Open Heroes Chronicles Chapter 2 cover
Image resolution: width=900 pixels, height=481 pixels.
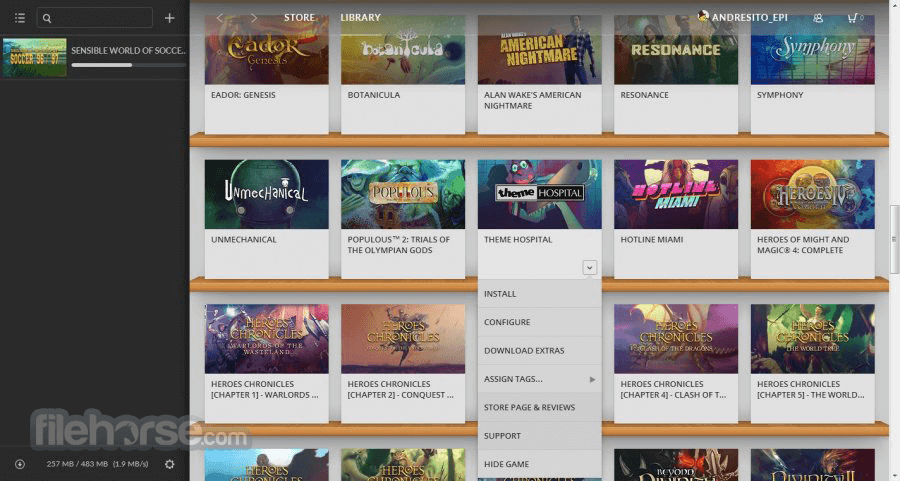pyautogui.click(x=403, y=339)
